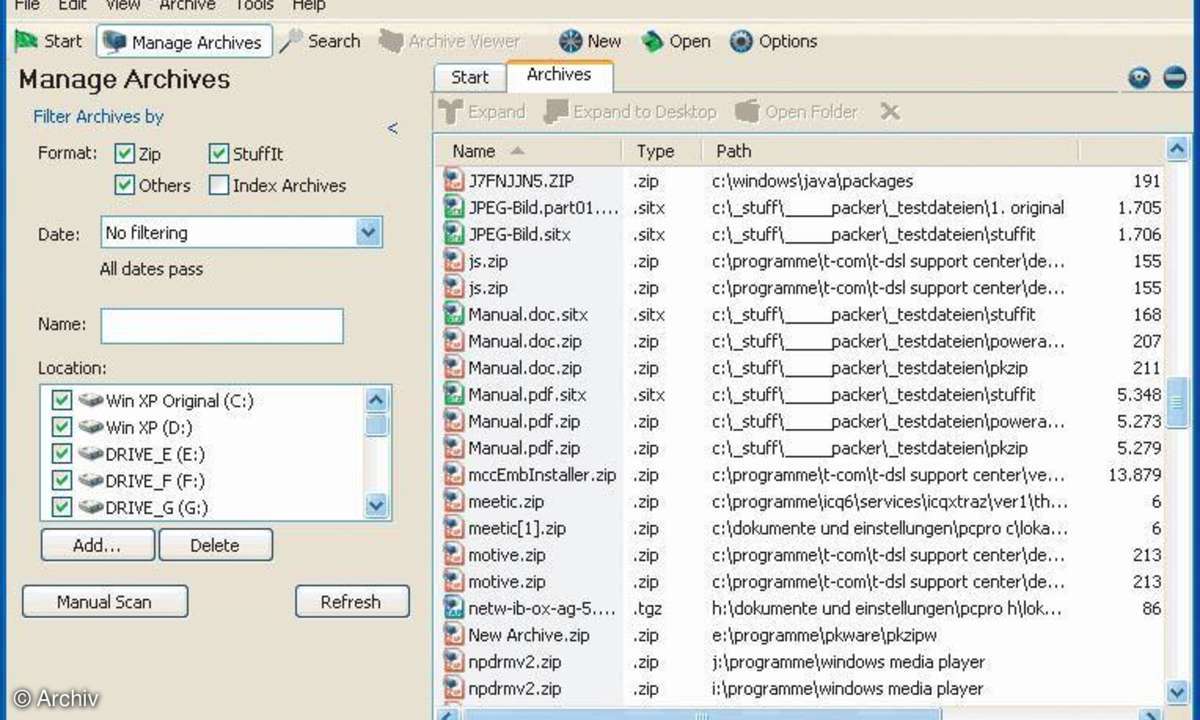Click the Delete location button

click(215, 545)
